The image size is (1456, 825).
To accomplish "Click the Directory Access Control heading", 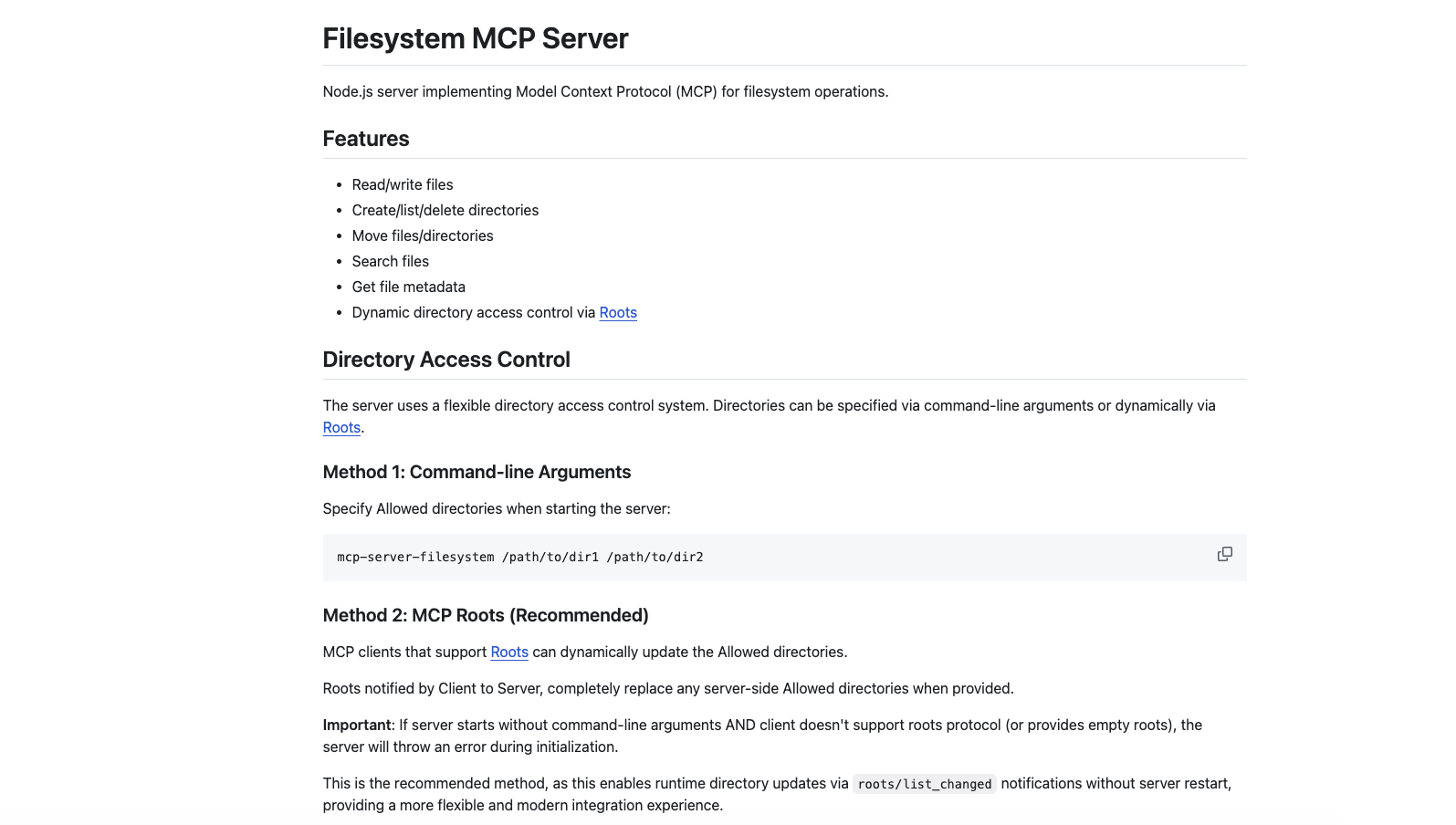I will 446,360.
